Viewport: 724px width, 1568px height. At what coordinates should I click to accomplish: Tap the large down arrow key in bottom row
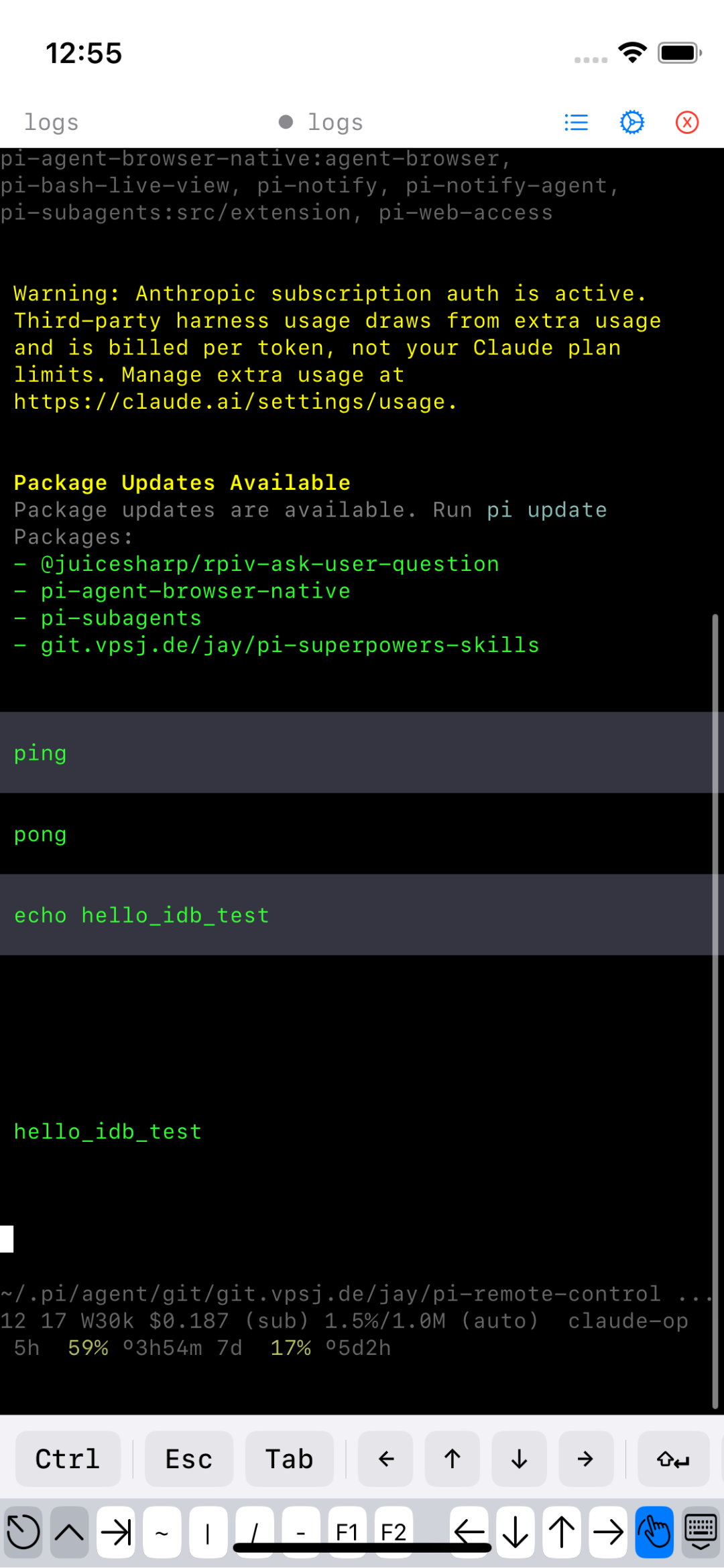coord(516,1532)
